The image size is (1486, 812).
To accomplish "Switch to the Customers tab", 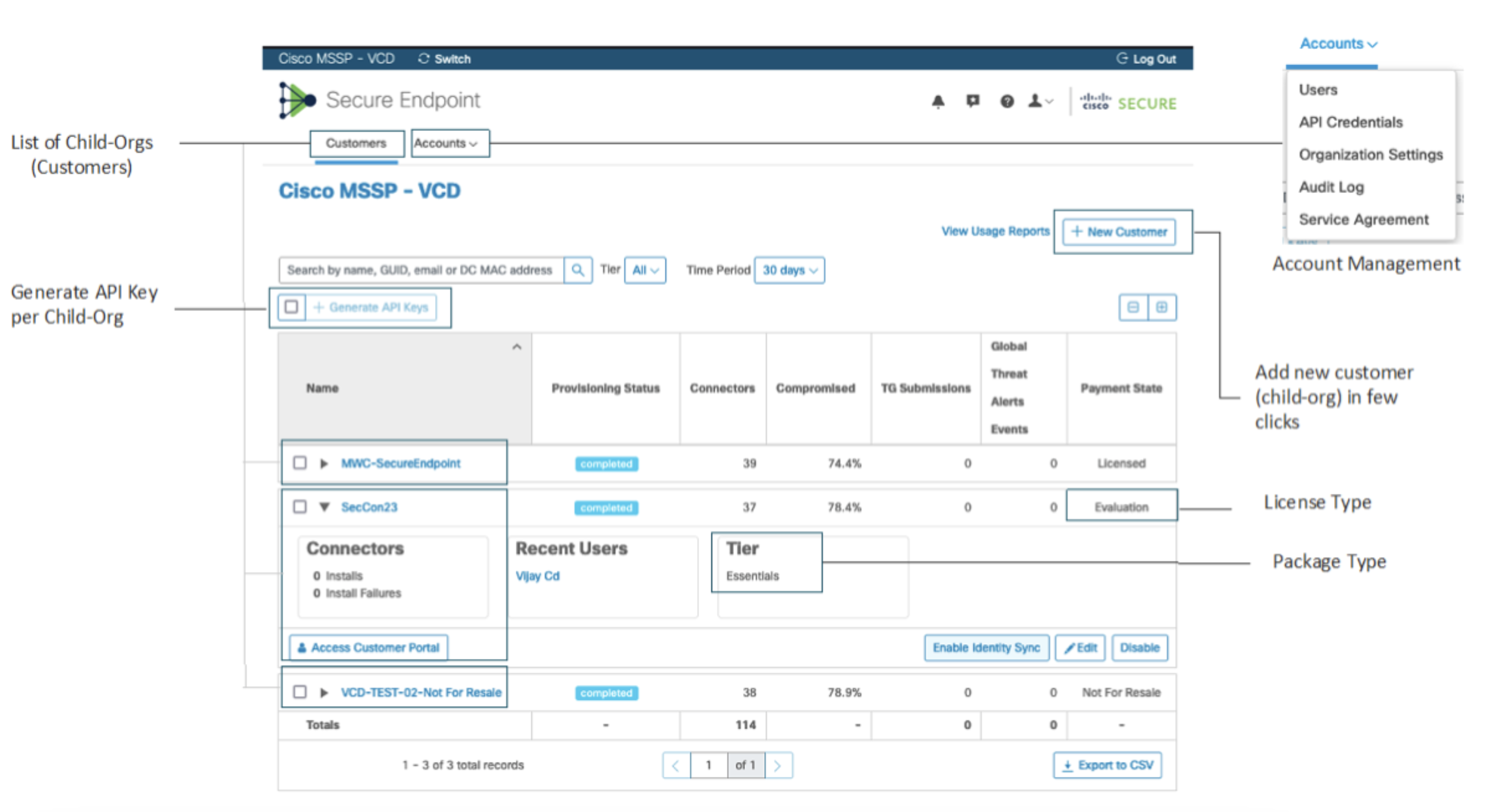I will (x=356, y=143).
